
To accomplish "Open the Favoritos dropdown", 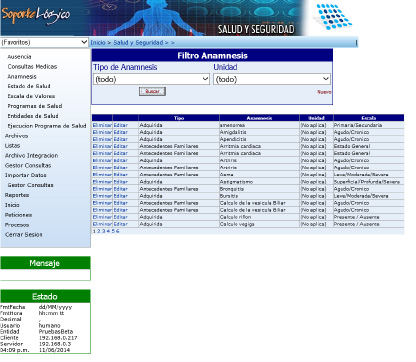I will [44, 42].
